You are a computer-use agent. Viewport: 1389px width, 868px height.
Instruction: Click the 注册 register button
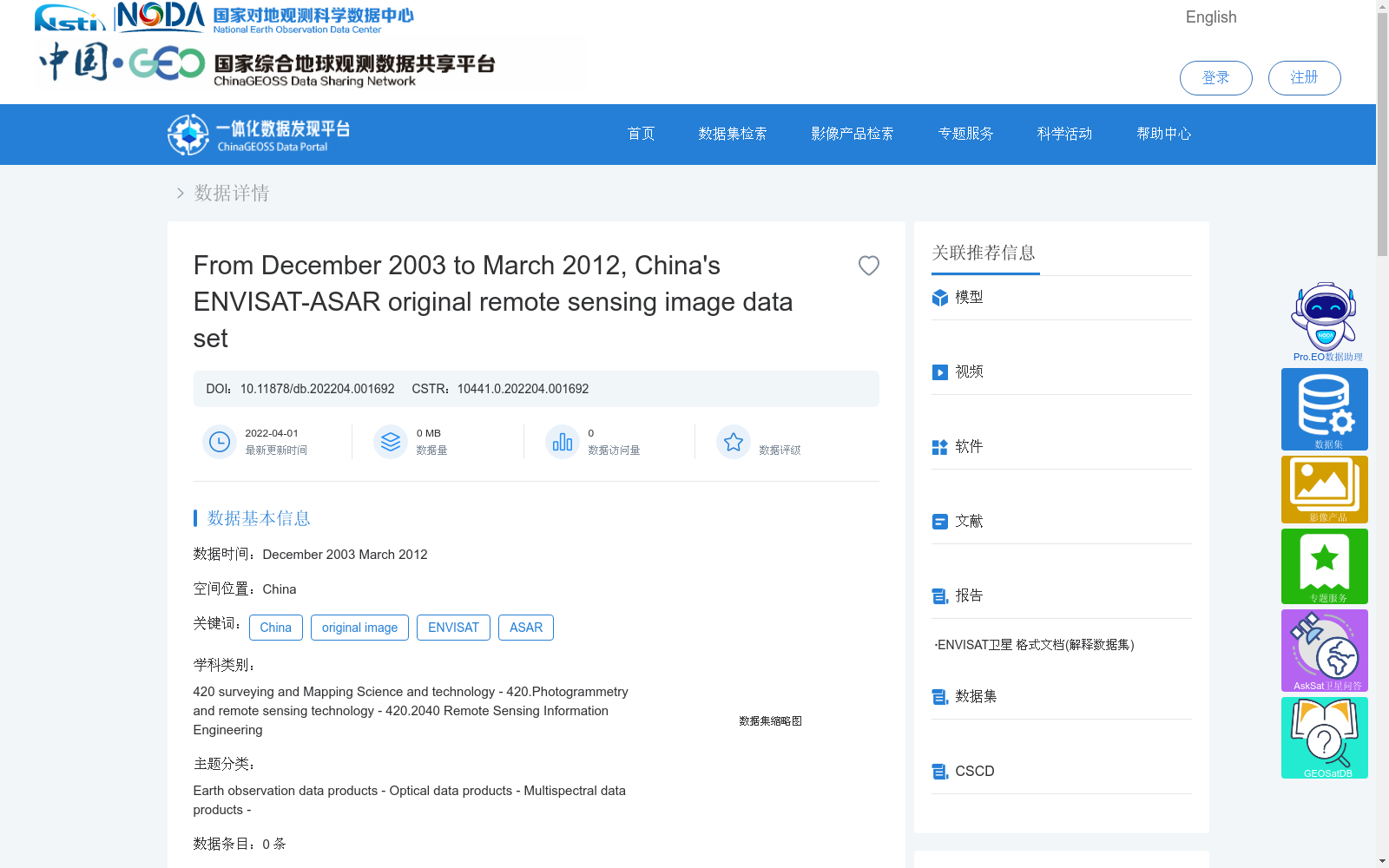click(1304, 78)
